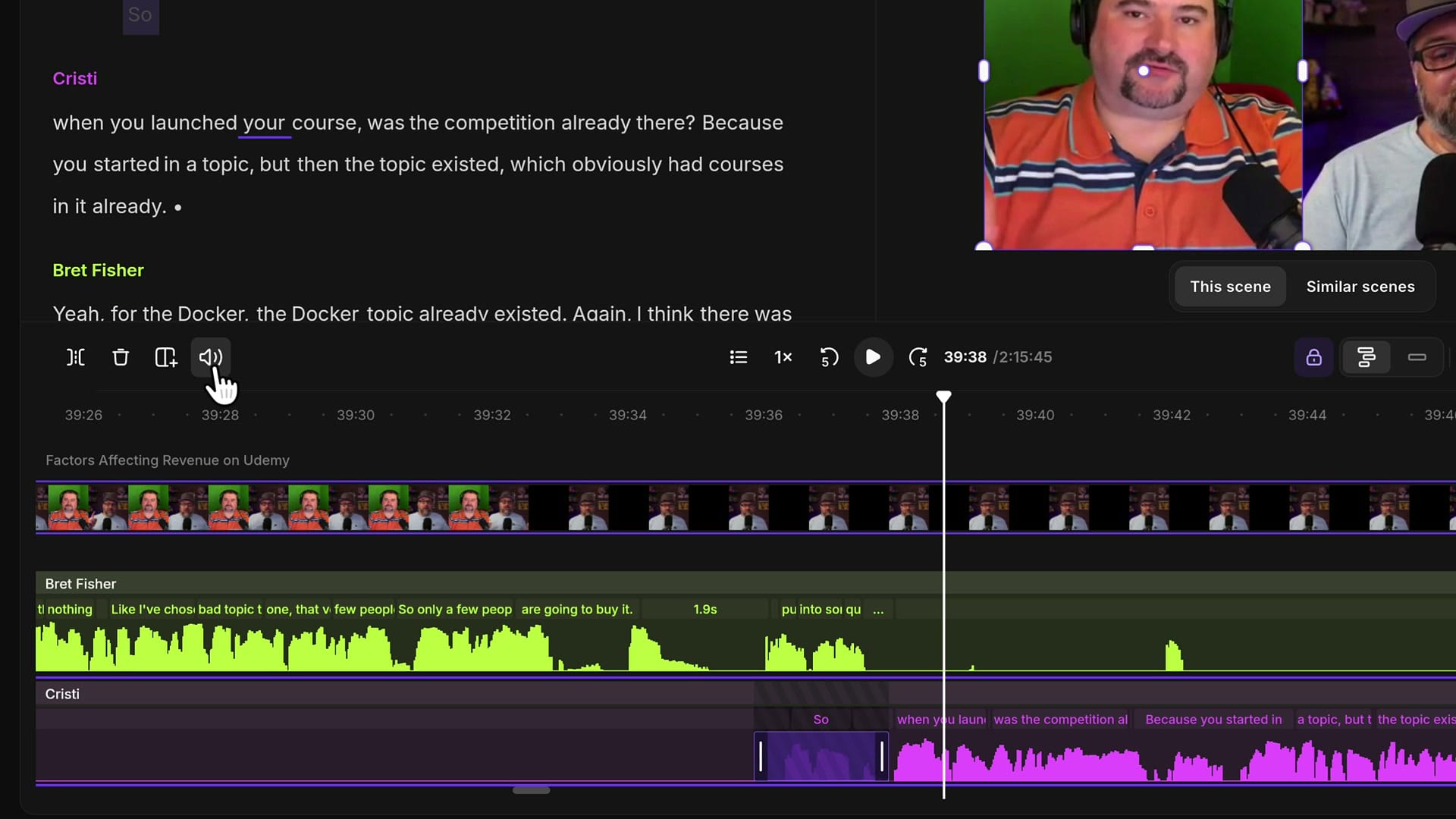
Task: Click the 'was the competition al' caption segment
Action: (1060, 720)
